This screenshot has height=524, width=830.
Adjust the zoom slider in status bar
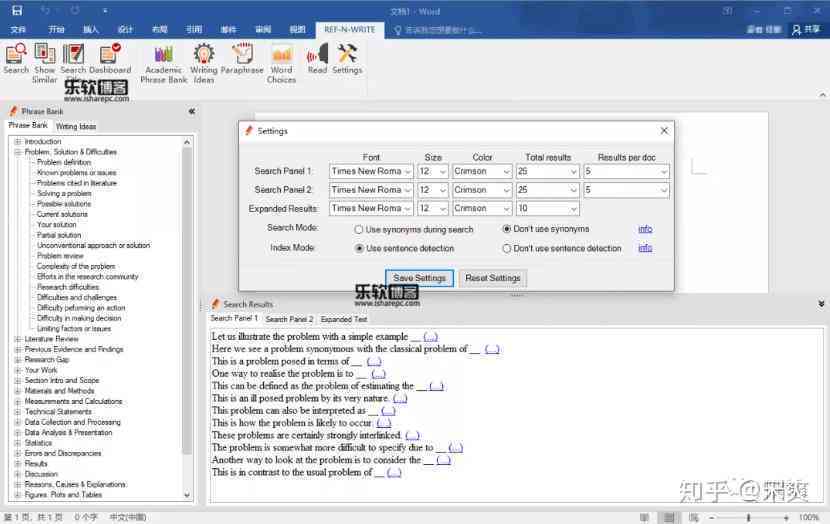[x=748, y=517]
